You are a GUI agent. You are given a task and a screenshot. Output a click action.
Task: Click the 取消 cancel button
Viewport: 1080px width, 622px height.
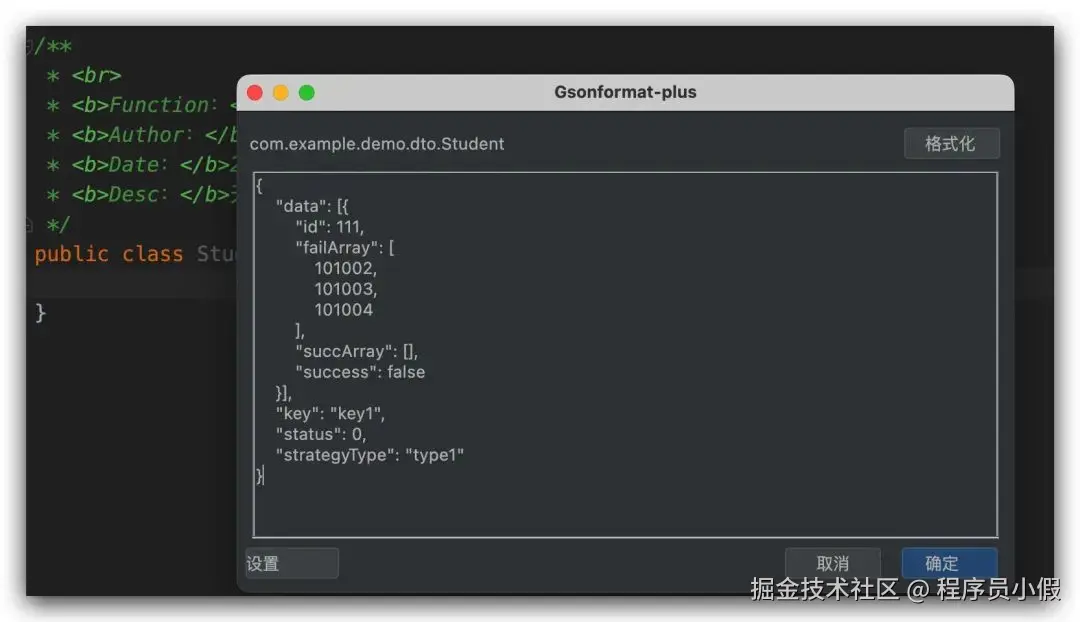click(832, 563)
